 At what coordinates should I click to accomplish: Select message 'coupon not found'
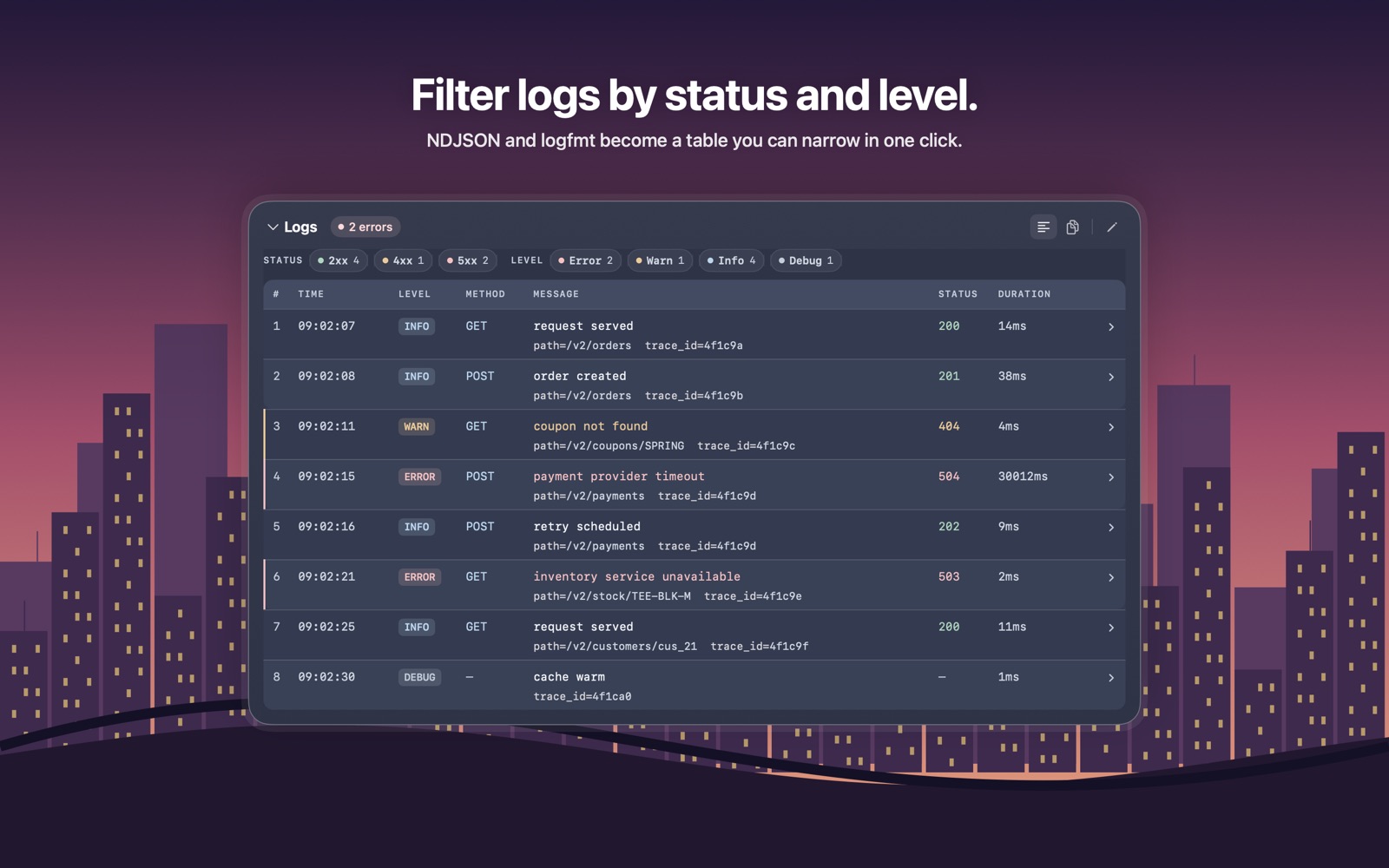590,426
